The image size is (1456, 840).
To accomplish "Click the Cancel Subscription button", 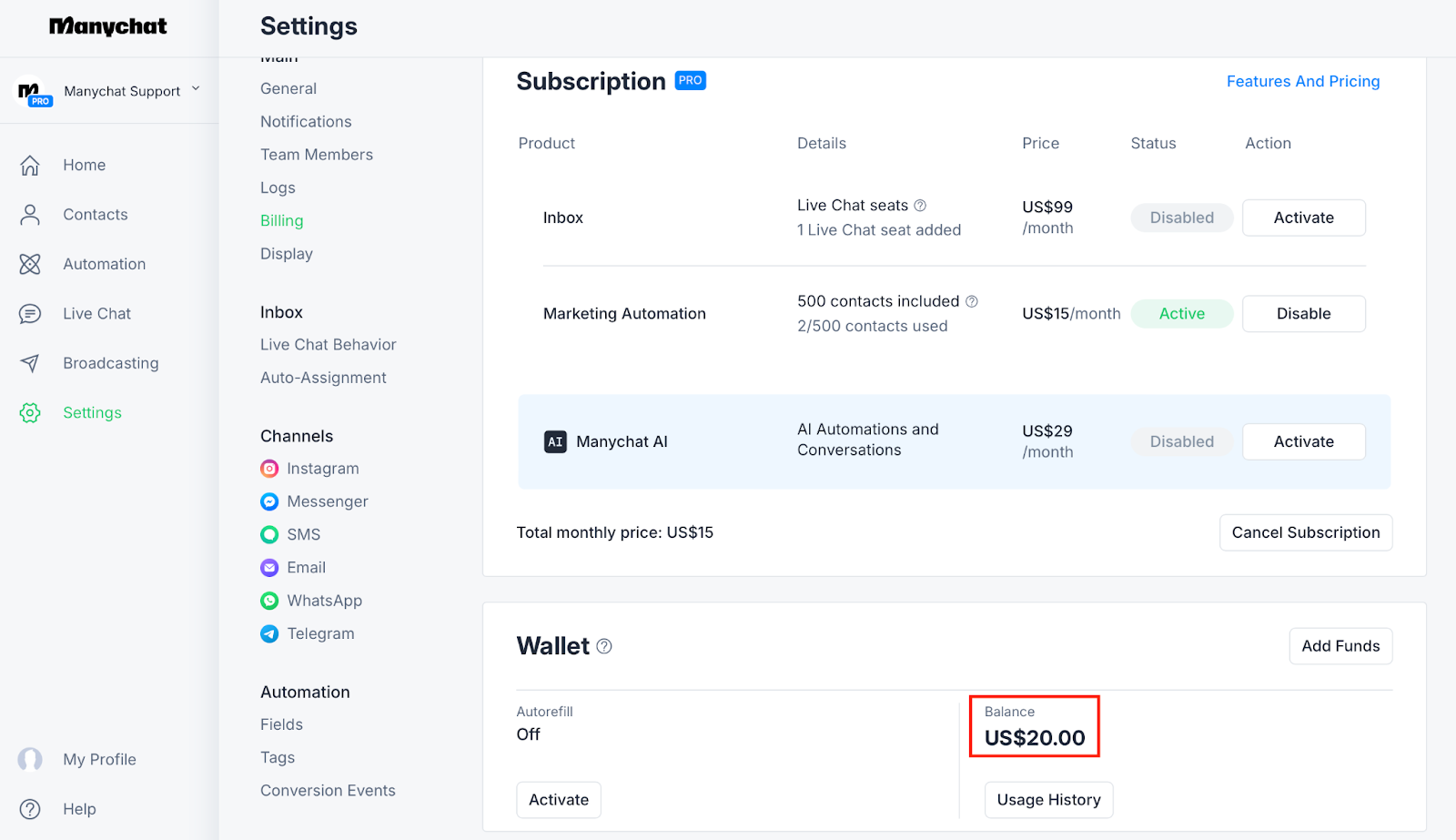I will (1305, 532).
